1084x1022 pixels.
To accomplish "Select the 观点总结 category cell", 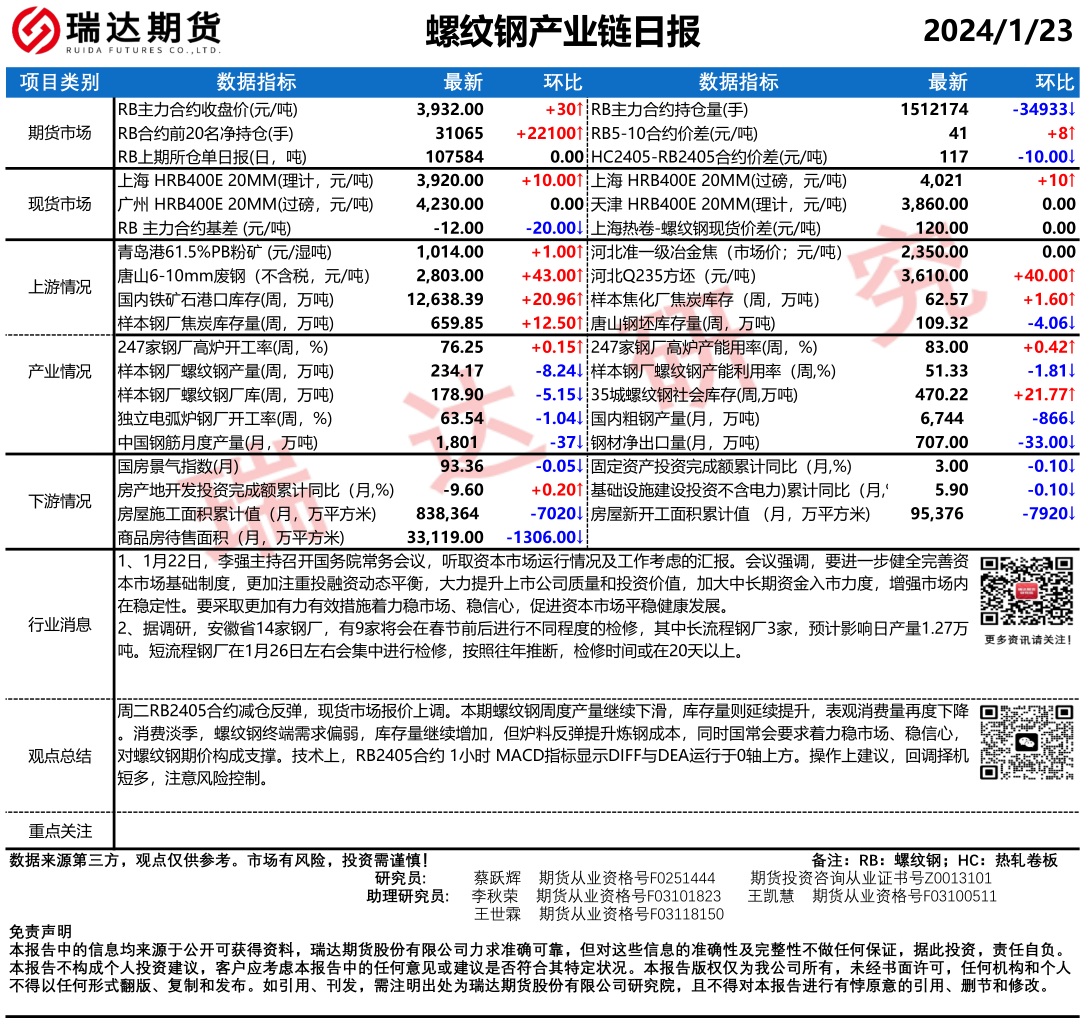I will pos(59,756).
